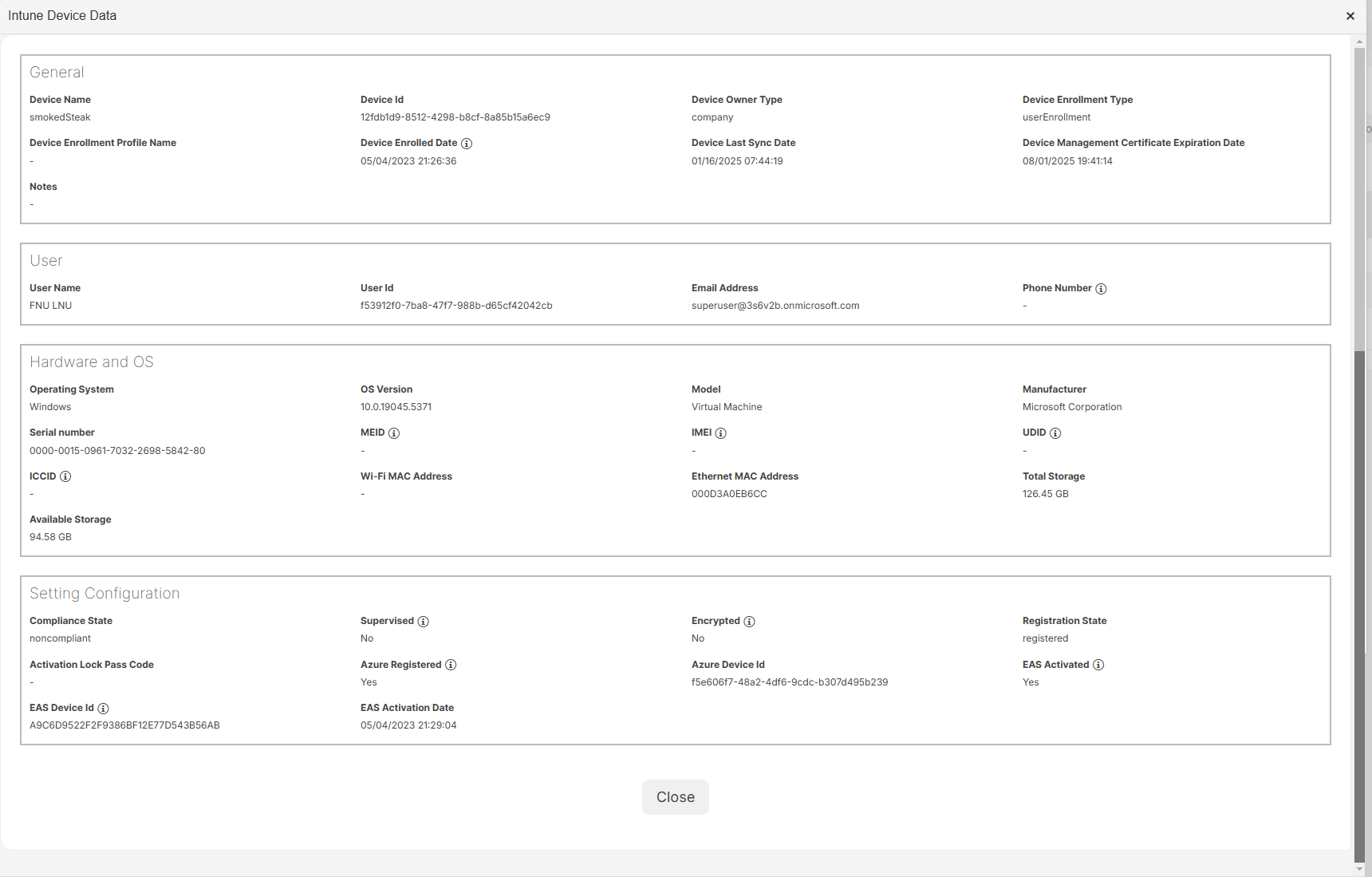Click user name value FNU LNU

tap(50, 306)
